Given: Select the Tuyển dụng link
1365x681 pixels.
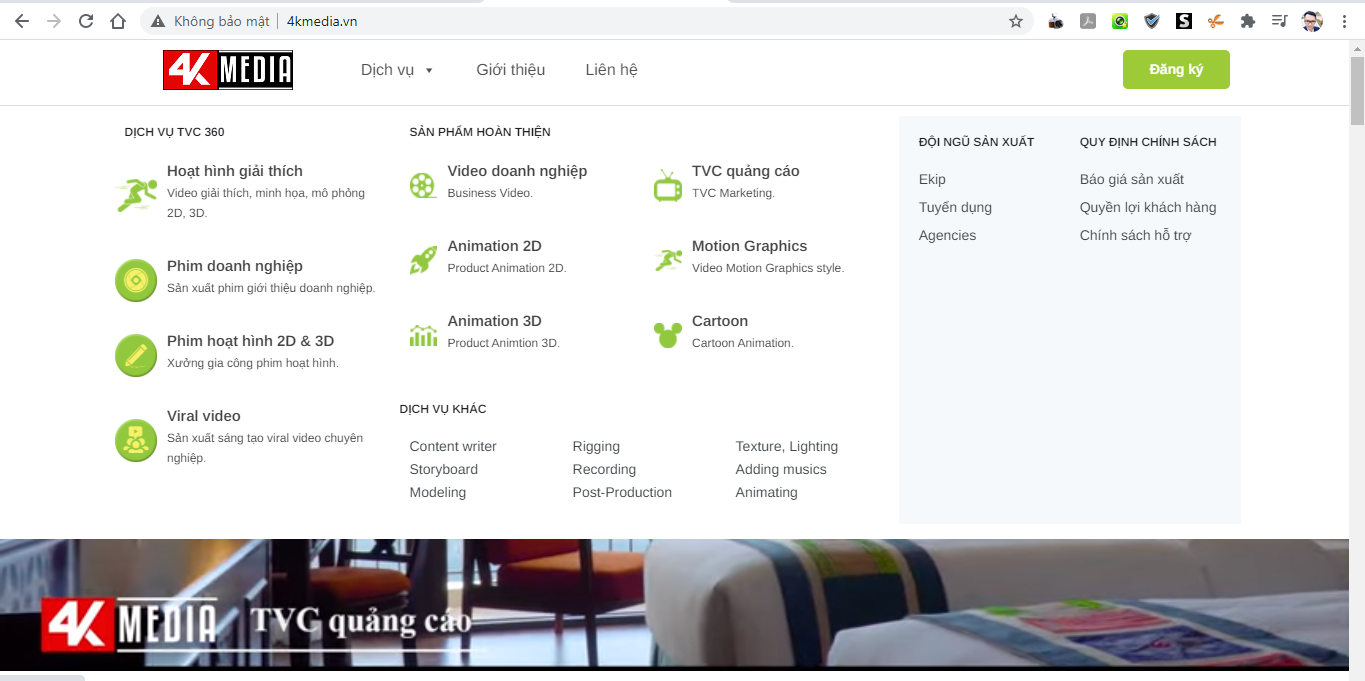Looking at the screenshot, I should click(955, 208).
